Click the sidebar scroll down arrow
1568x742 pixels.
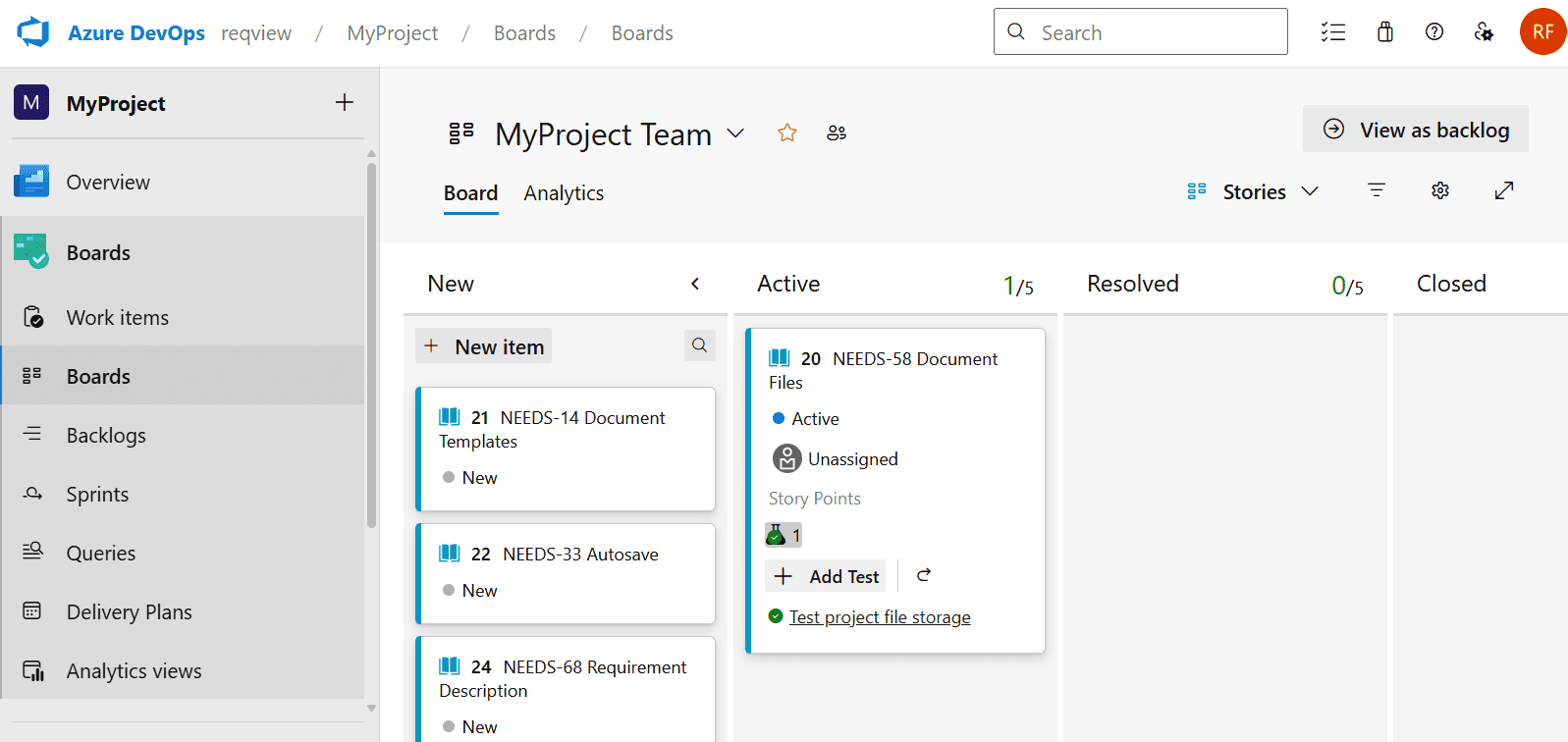[x=371, y=707]
